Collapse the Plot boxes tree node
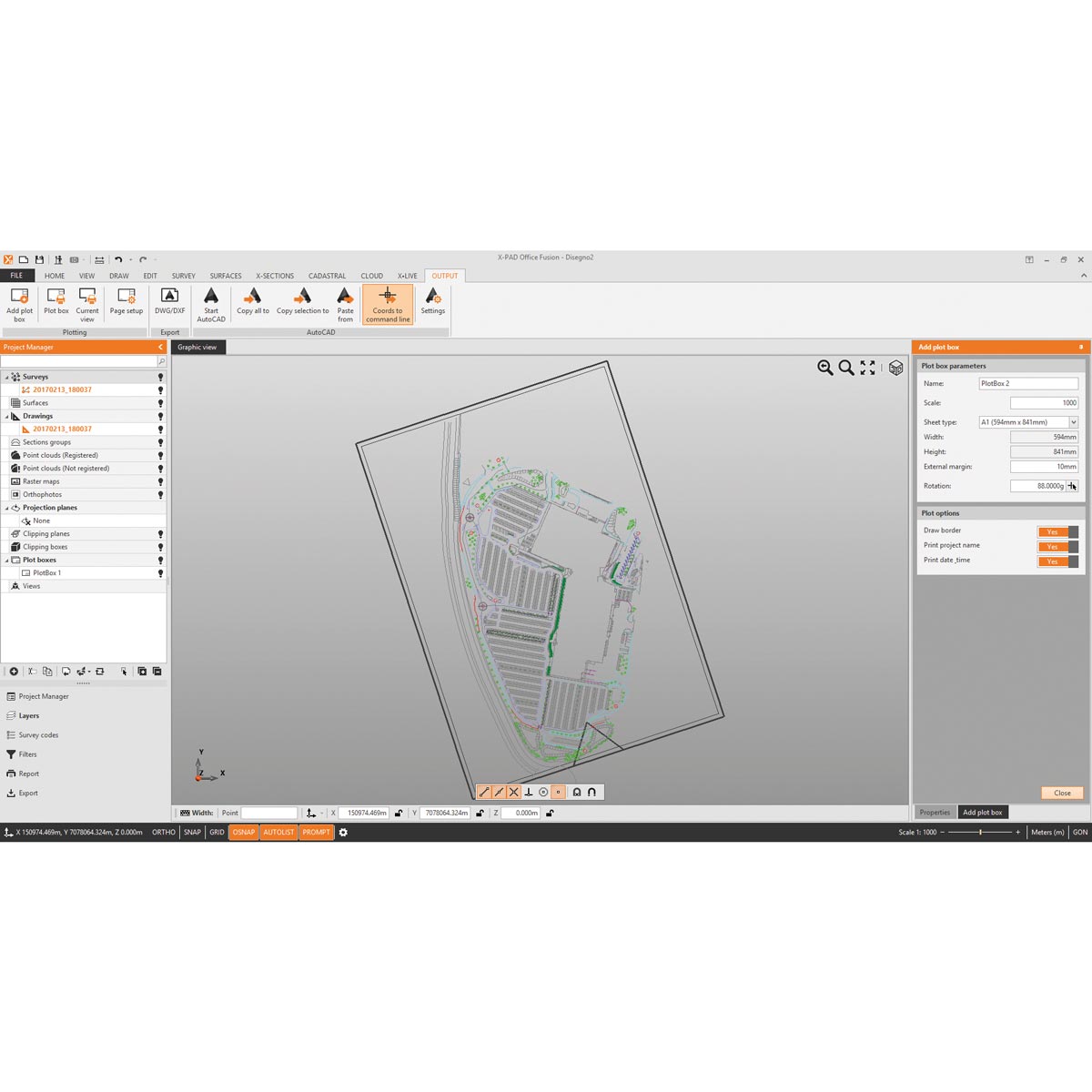 coord(7,561)
